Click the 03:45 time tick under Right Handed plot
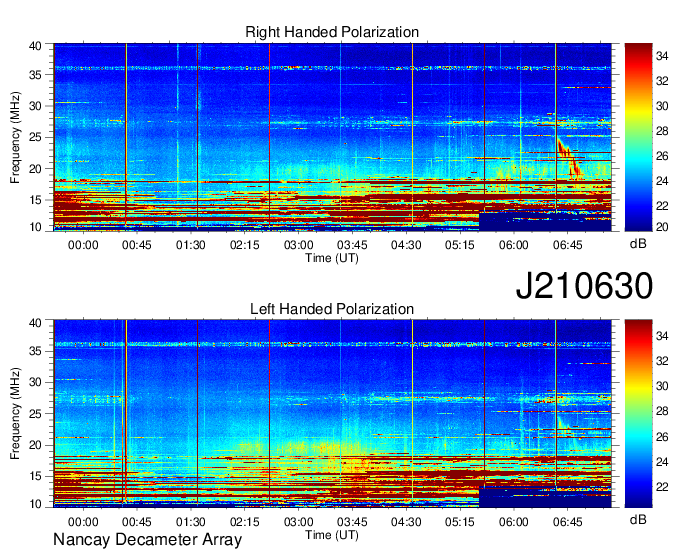680x552 pixels. pyautogui.click(x=352, y=245)
